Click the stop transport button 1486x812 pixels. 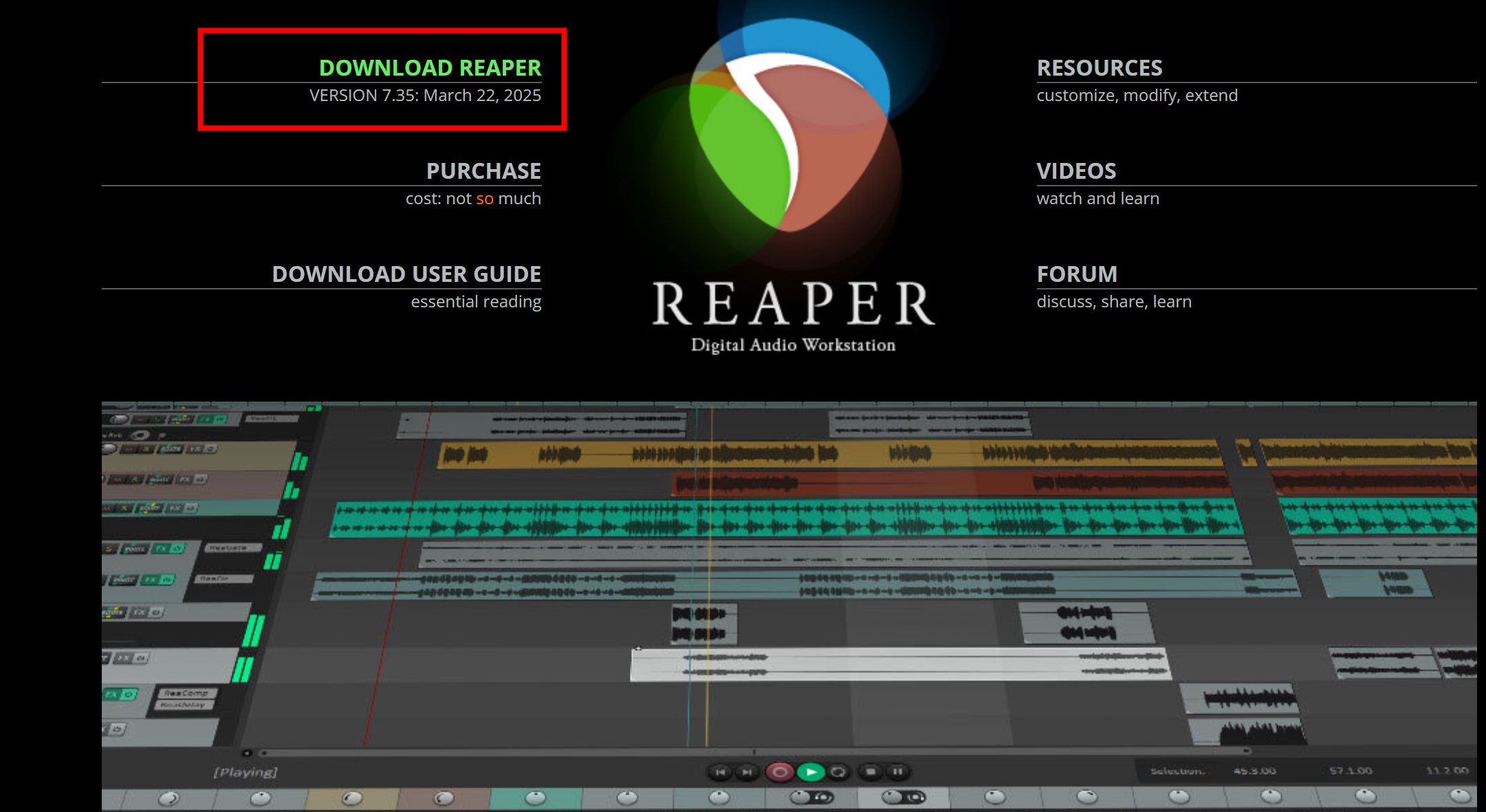871,772
